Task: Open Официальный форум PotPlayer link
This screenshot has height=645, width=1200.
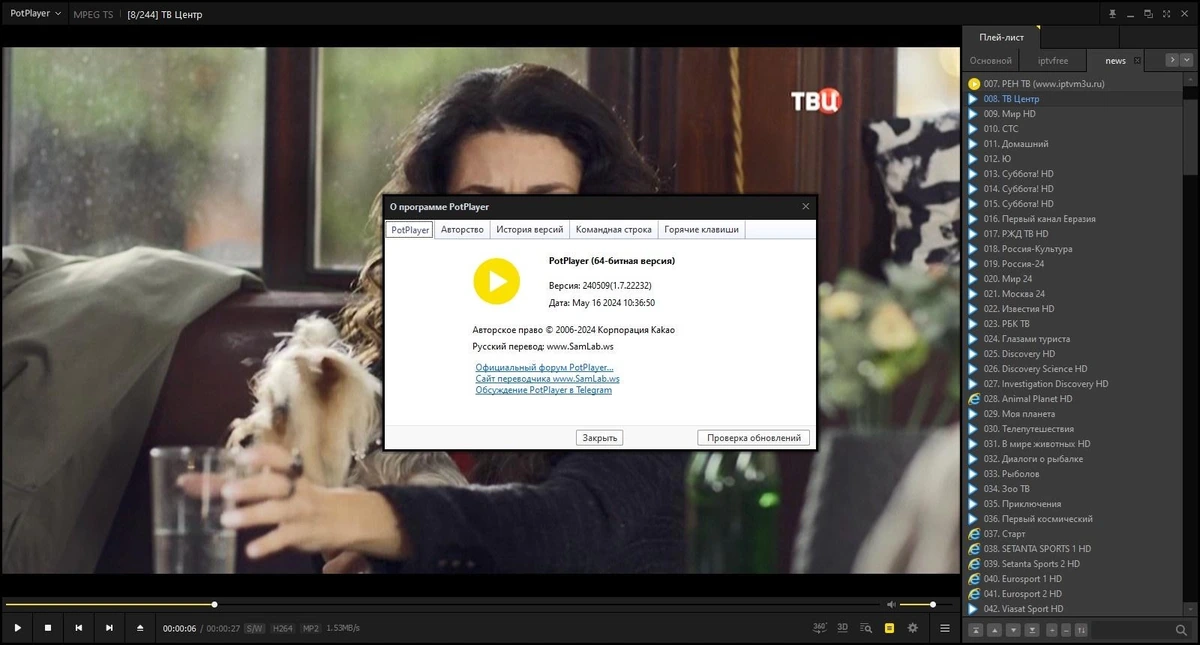Action: [545, 368]
